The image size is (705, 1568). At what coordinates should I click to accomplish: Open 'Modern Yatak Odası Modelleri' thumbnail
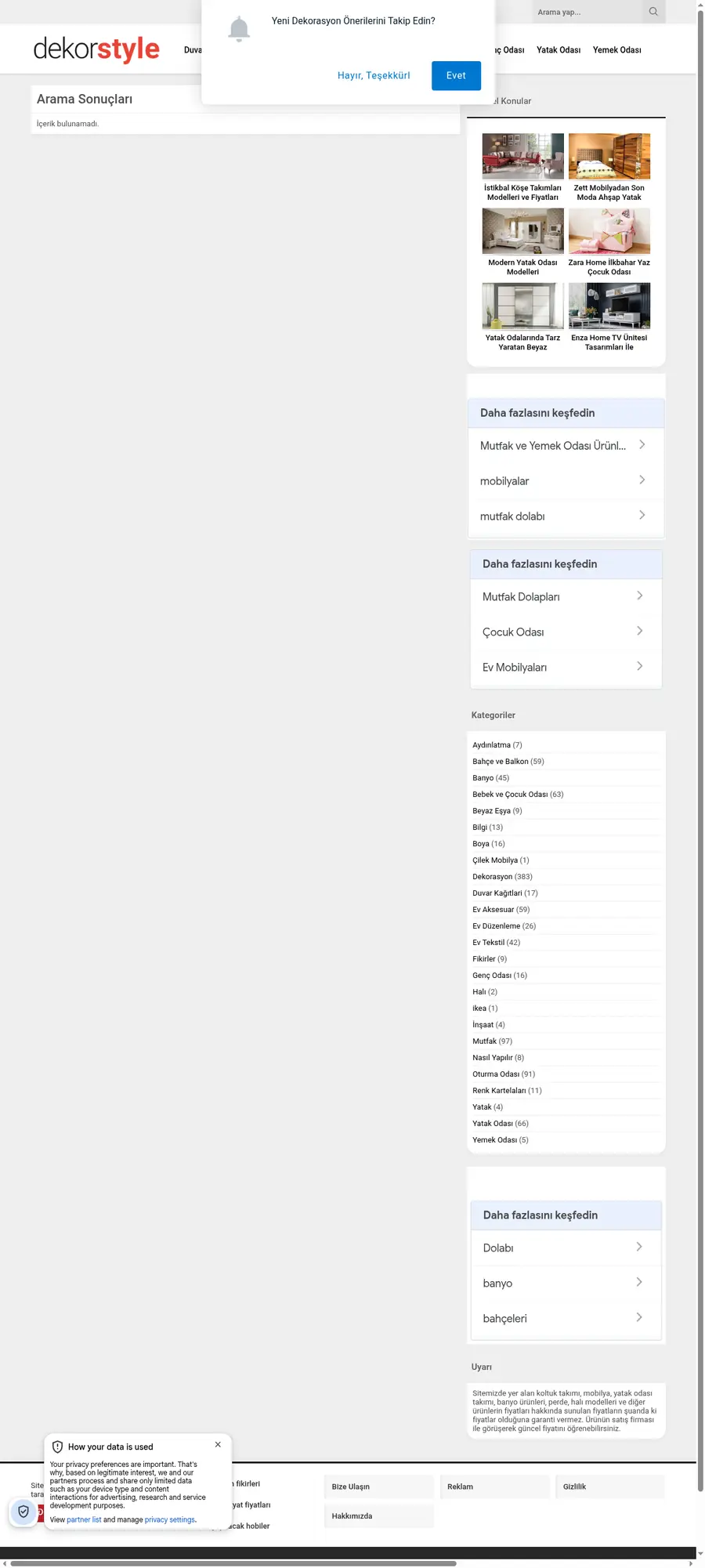tap(522, 231)
